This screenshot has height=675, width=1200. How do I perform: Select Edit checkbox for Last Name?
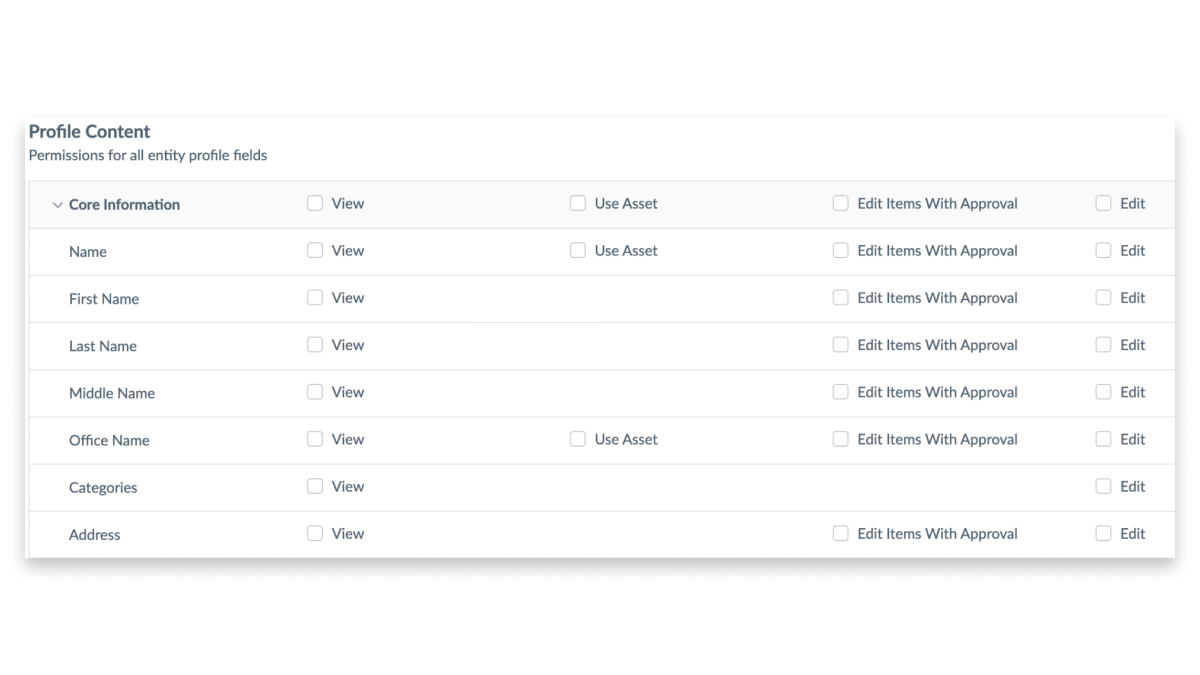pyautogui.click(x=1104, y=344)
